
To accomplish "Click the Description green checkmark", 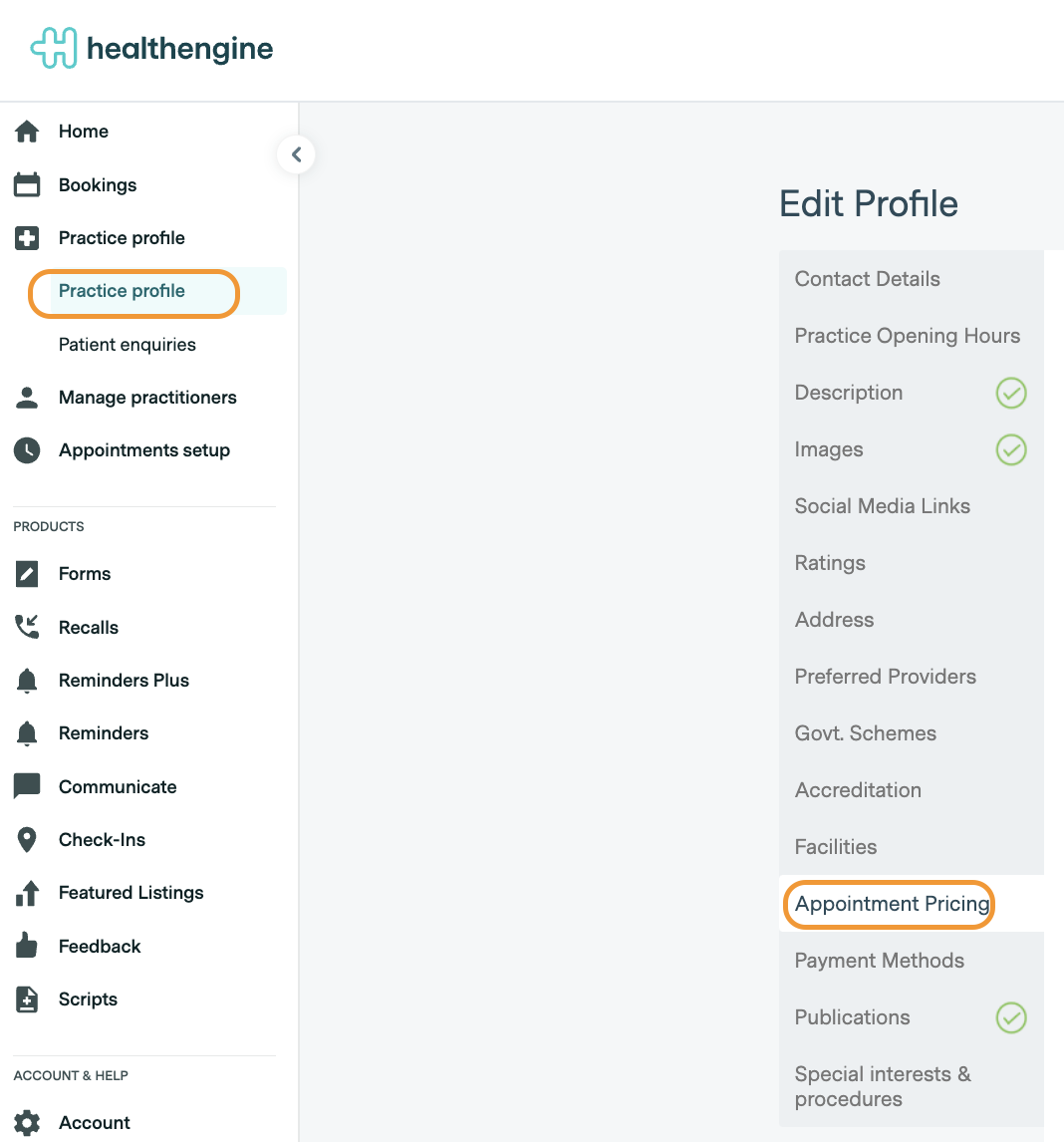I will (1011, 393).
